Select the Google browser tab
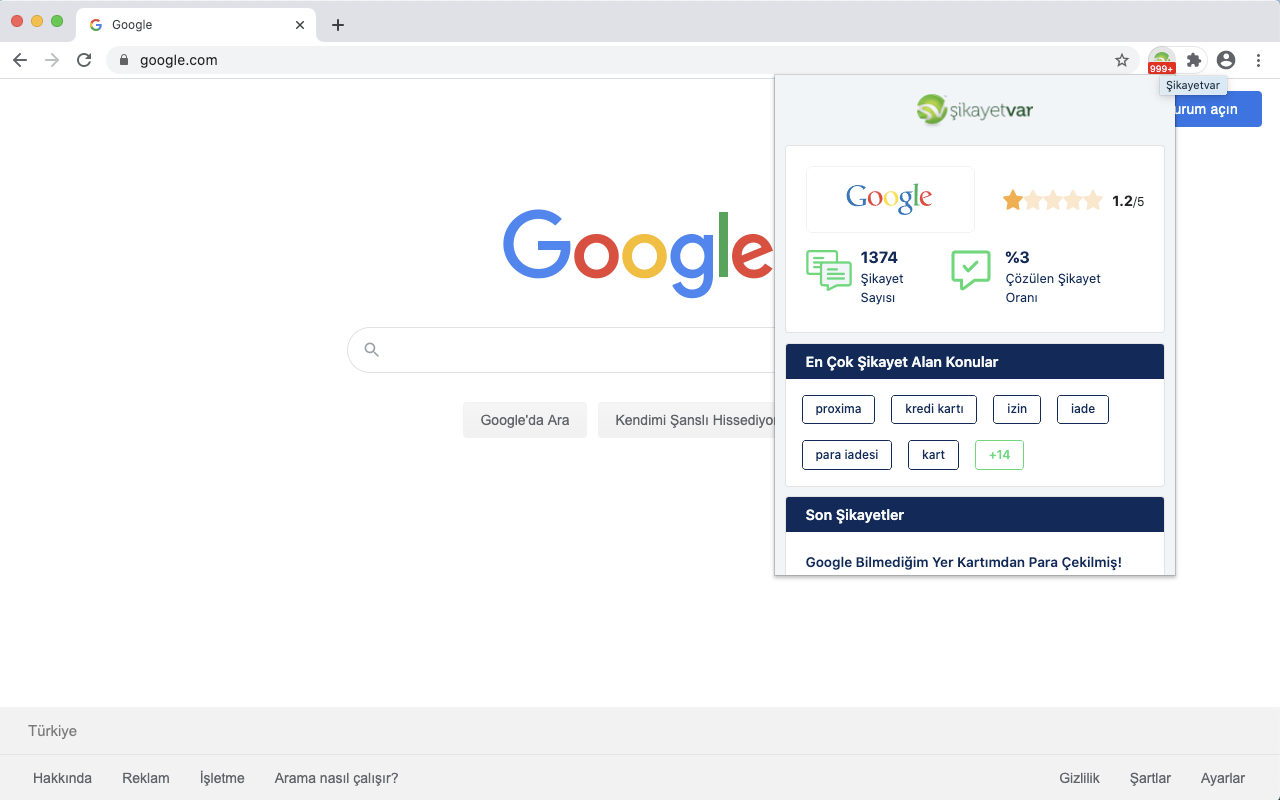The height and width of the screenshot is (800, 1280). click(x=190, y=24)
